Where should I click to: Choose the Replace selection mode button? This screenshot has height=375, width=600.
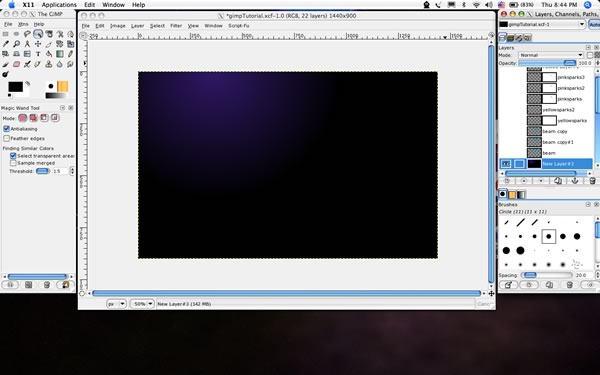pos(23,118)
